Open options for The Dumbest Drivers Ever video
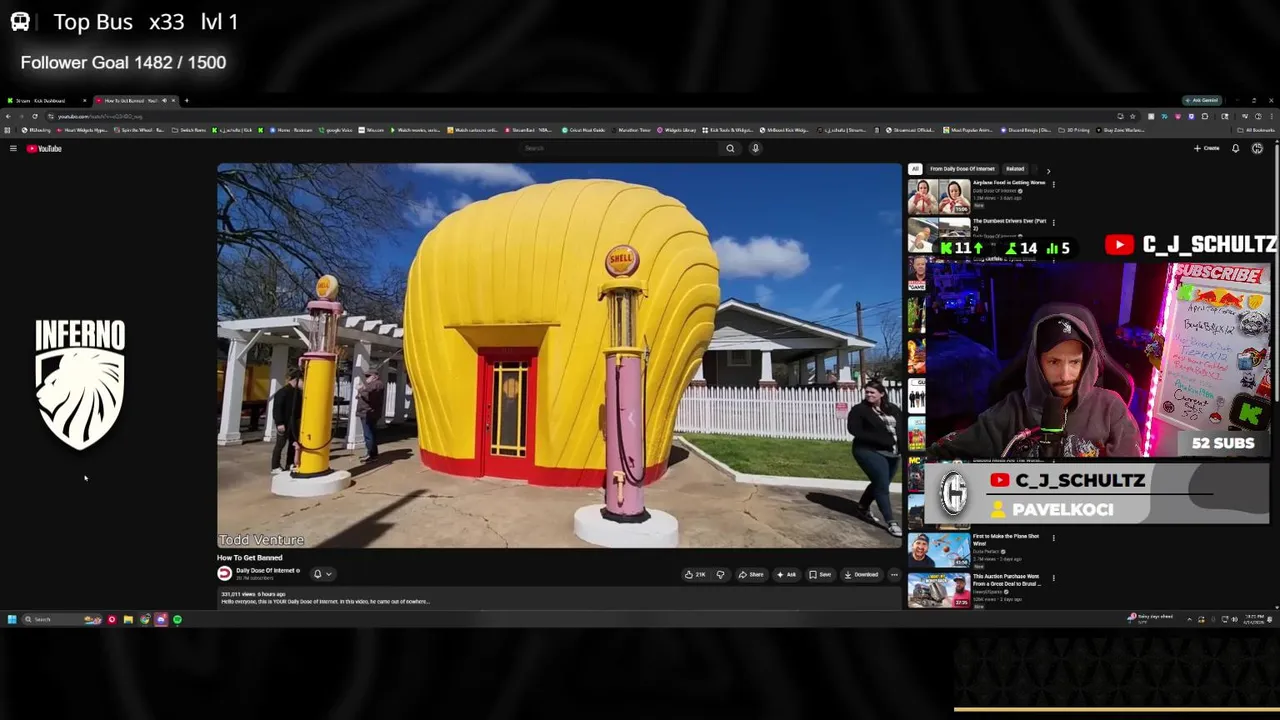The image size is (1280, 720). click(1053, 222)
